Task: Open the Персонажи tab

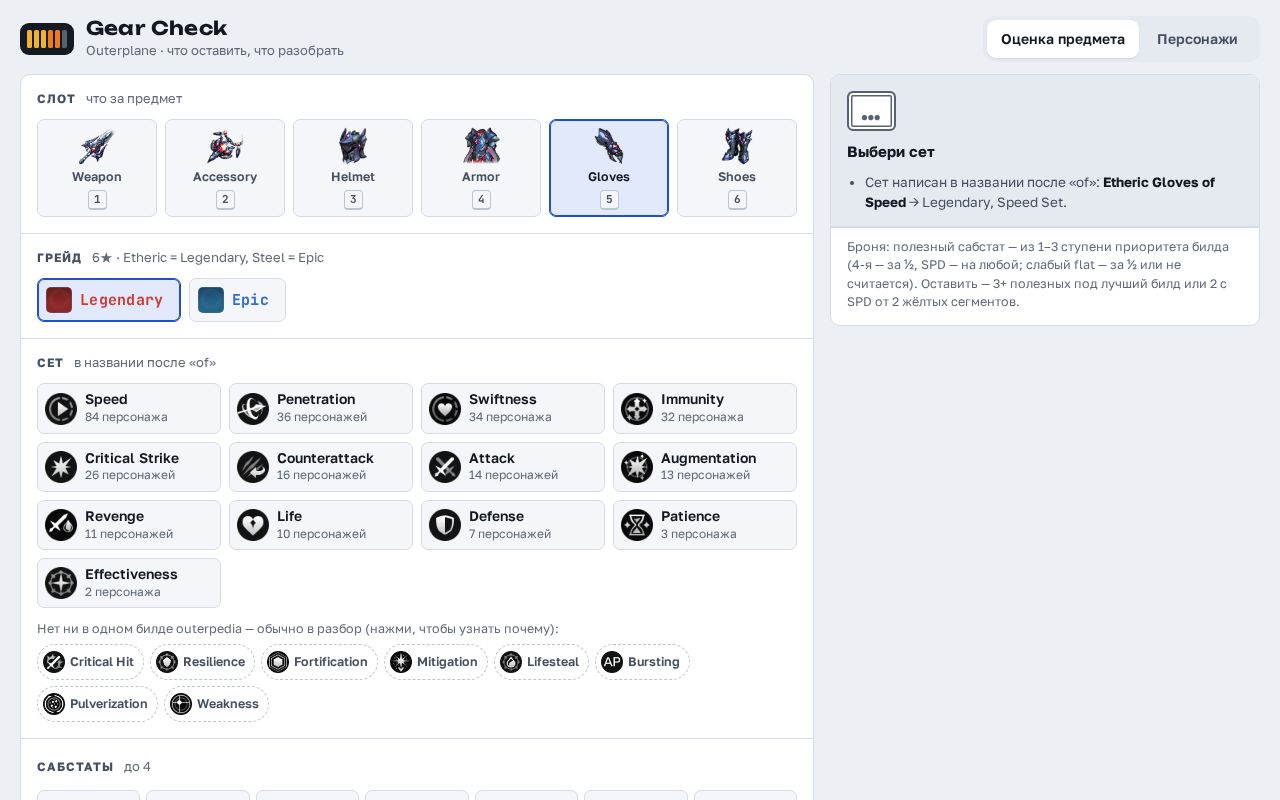Action: tap(1197, 39)
